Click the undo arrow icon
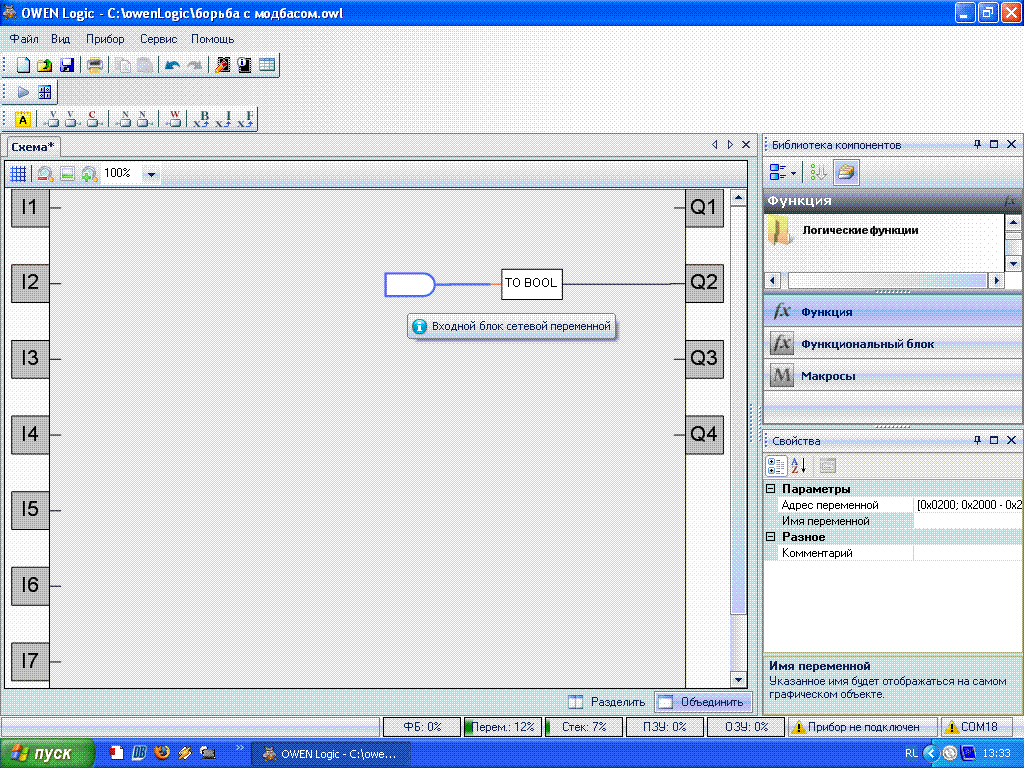Viewport: 1024px width, 768px height. 172,65
